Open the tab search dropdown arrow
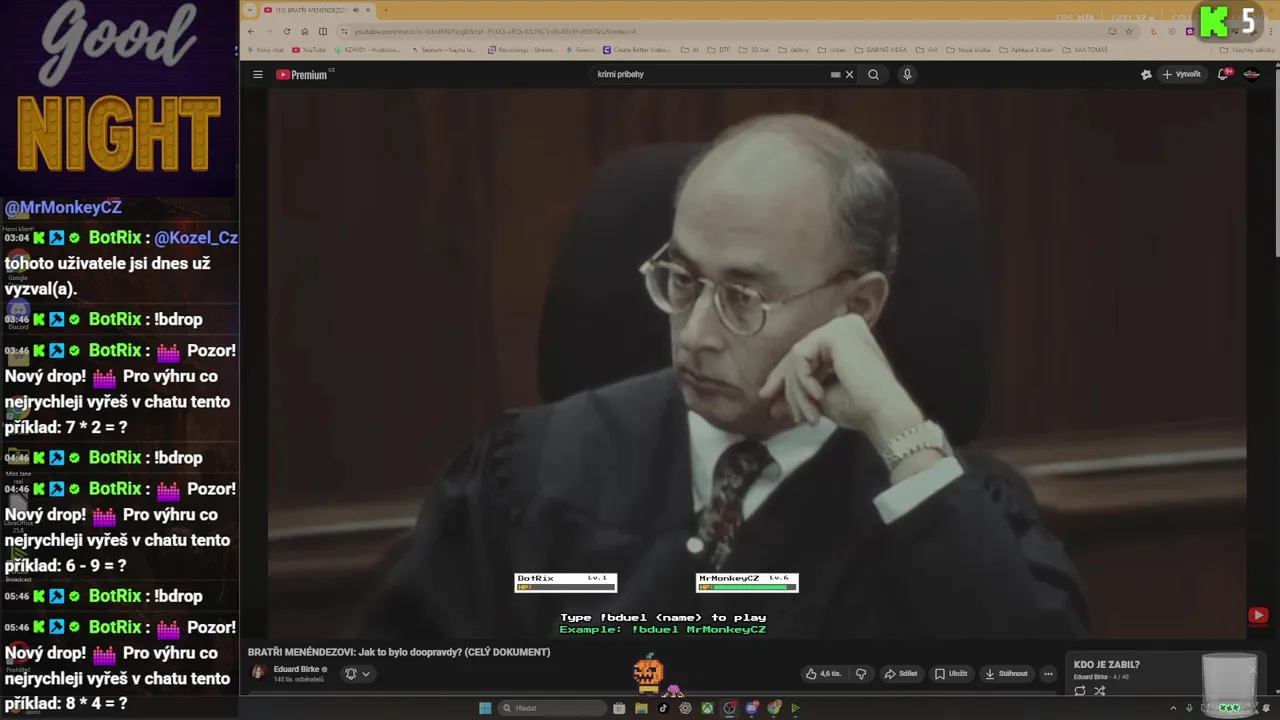 (251, 10)
